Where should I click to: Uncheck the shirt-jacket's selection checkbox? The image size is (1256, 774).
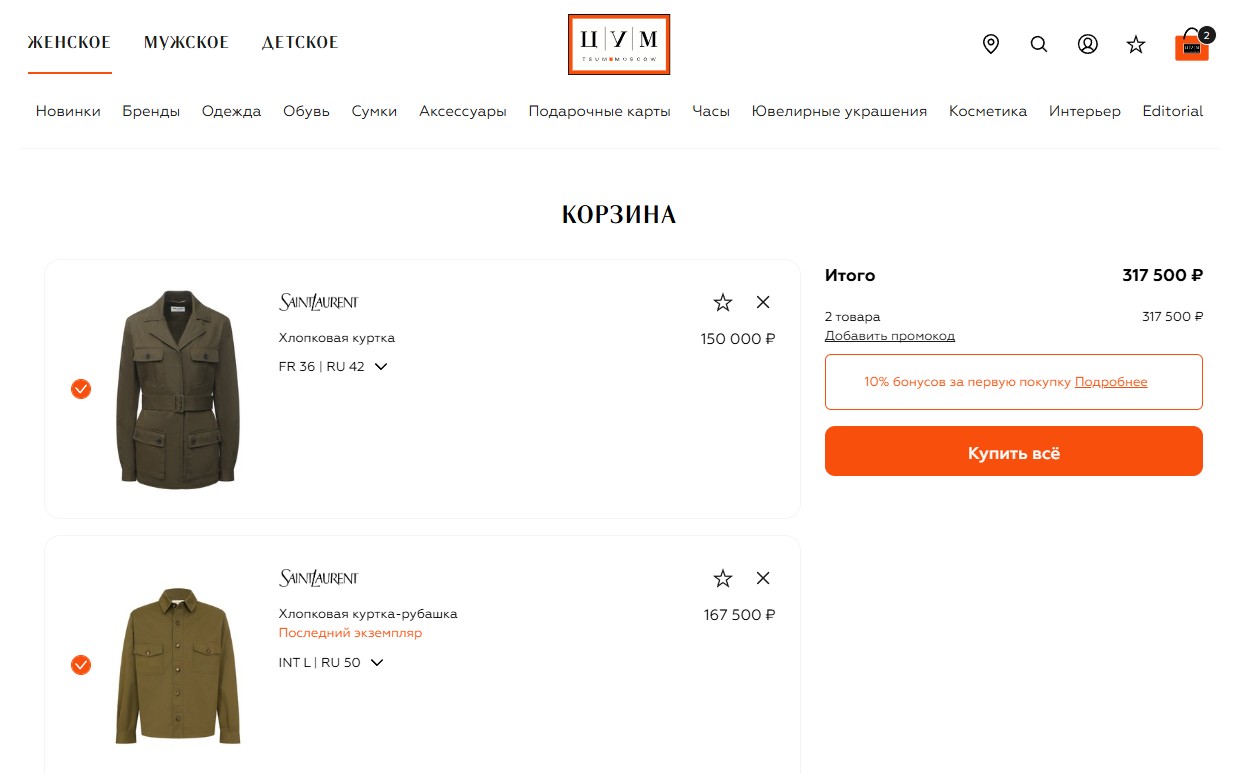(x=81, y=665)
